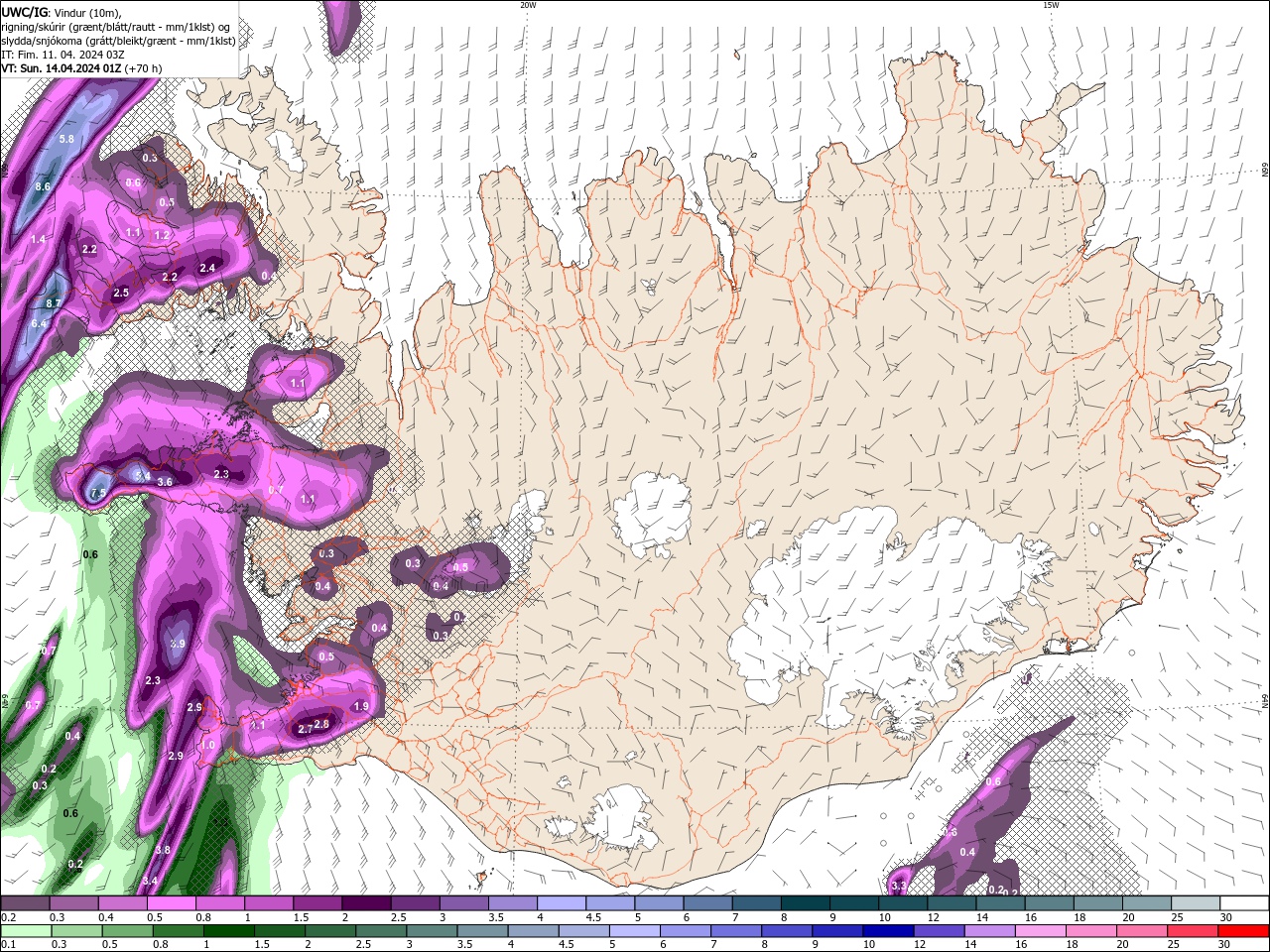Click the 'slydda/snjókoma' legend description line

(118, 41)
